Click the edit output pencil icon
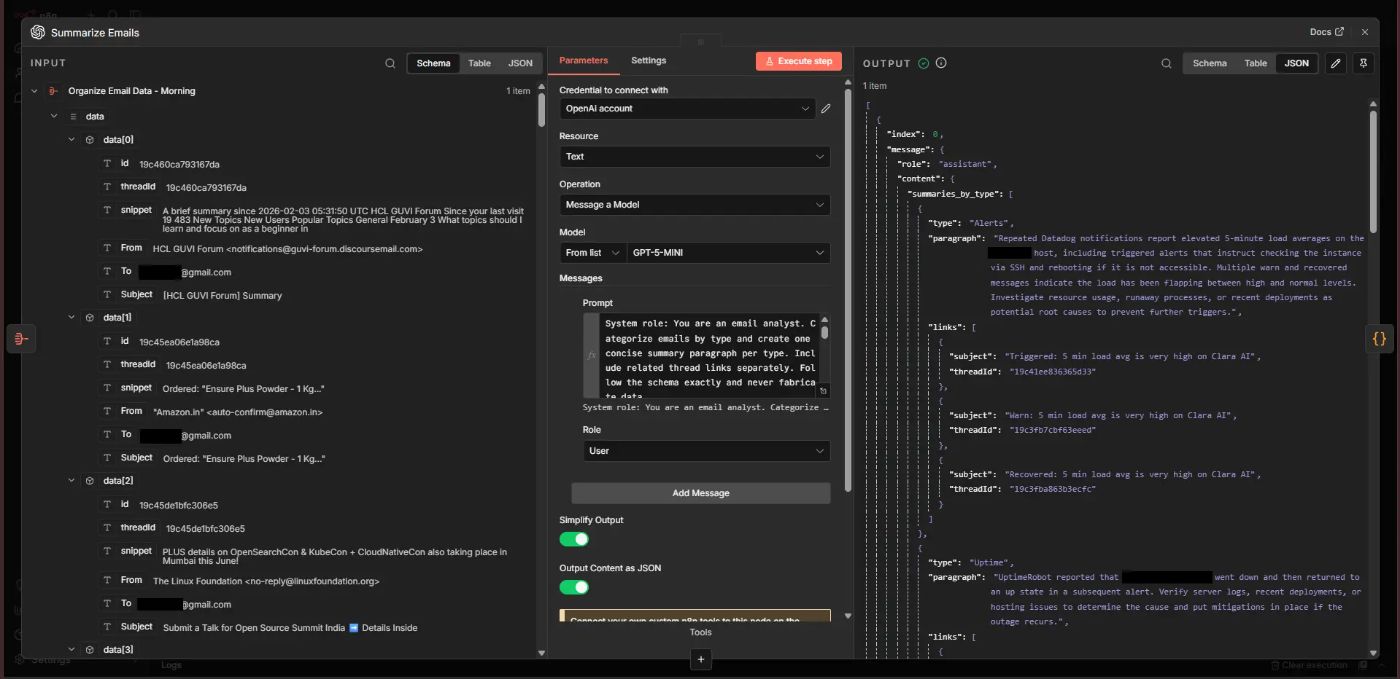 tap(1335, 63)
